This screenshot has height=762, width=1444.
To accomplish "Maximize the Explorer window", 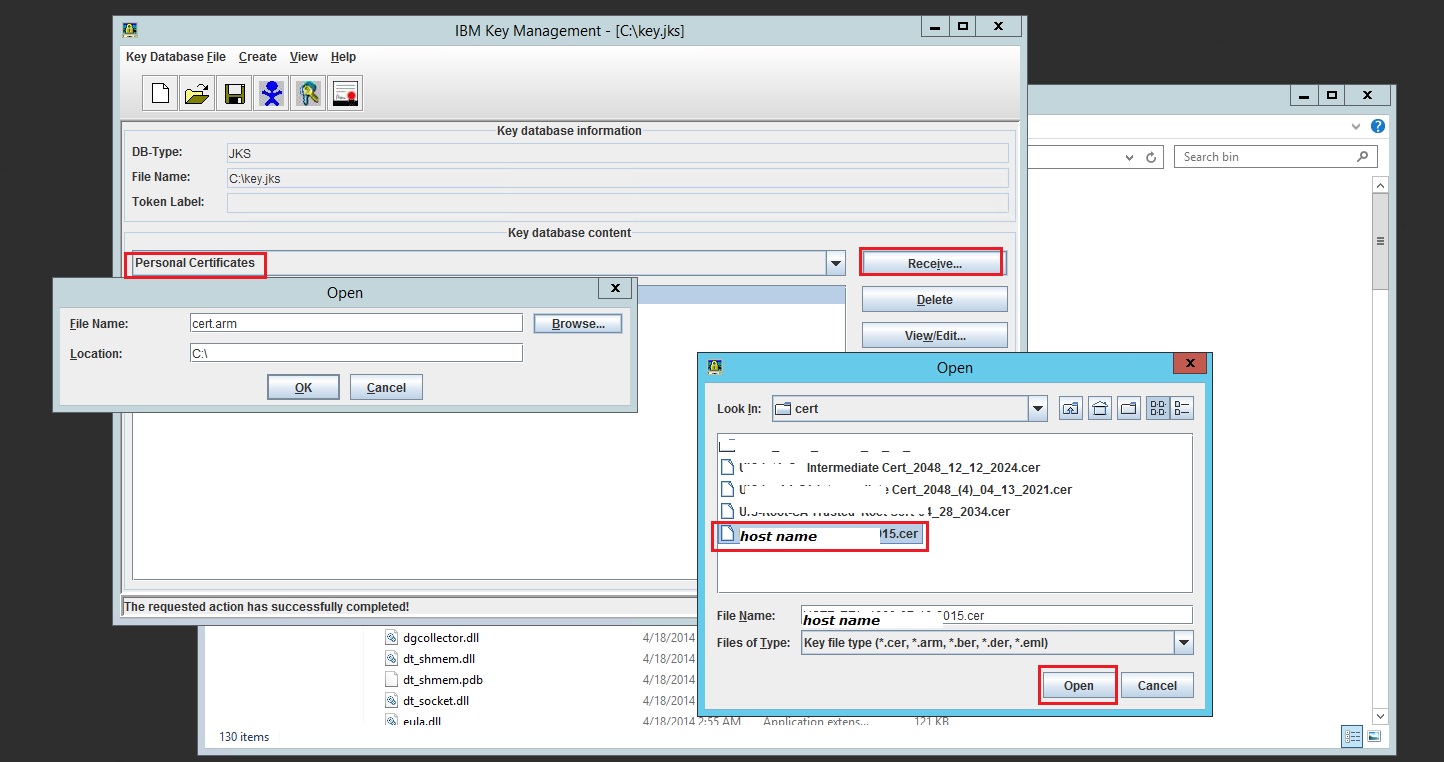I will pos(1332,96).
